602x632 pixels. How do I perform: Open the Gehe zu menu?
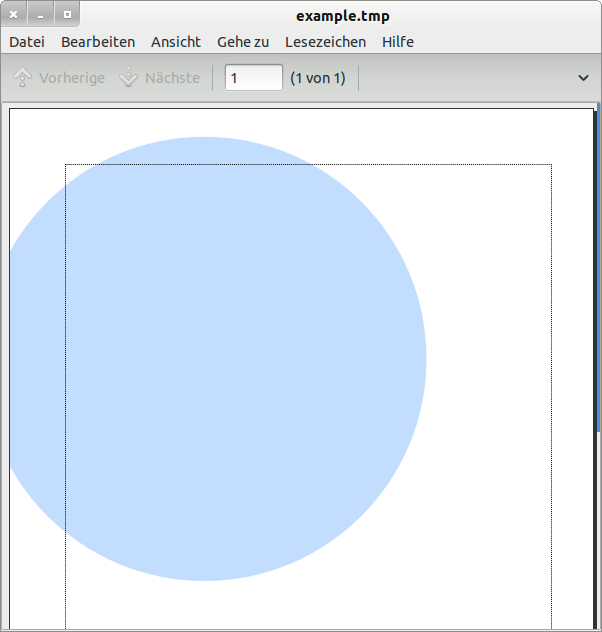tap(243, 42)
